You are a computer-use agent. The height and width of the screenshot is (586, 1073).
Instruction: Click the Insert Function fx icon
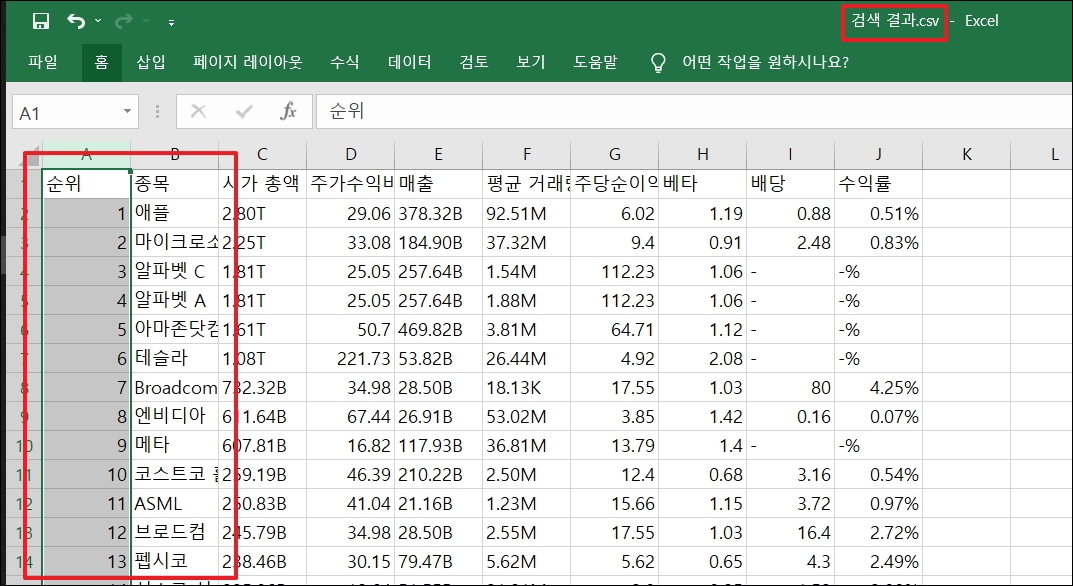[x=288, y=111]
